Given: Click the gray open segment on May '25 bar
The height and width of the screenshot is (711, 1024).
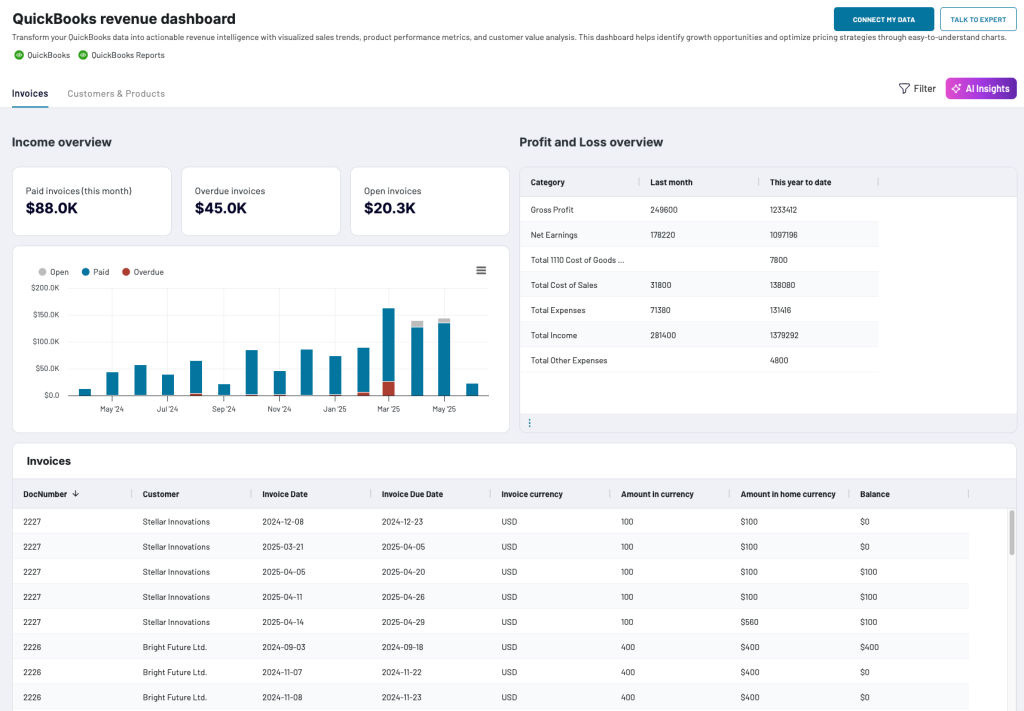Looking at the screenshot, I should tap(444, 321).
